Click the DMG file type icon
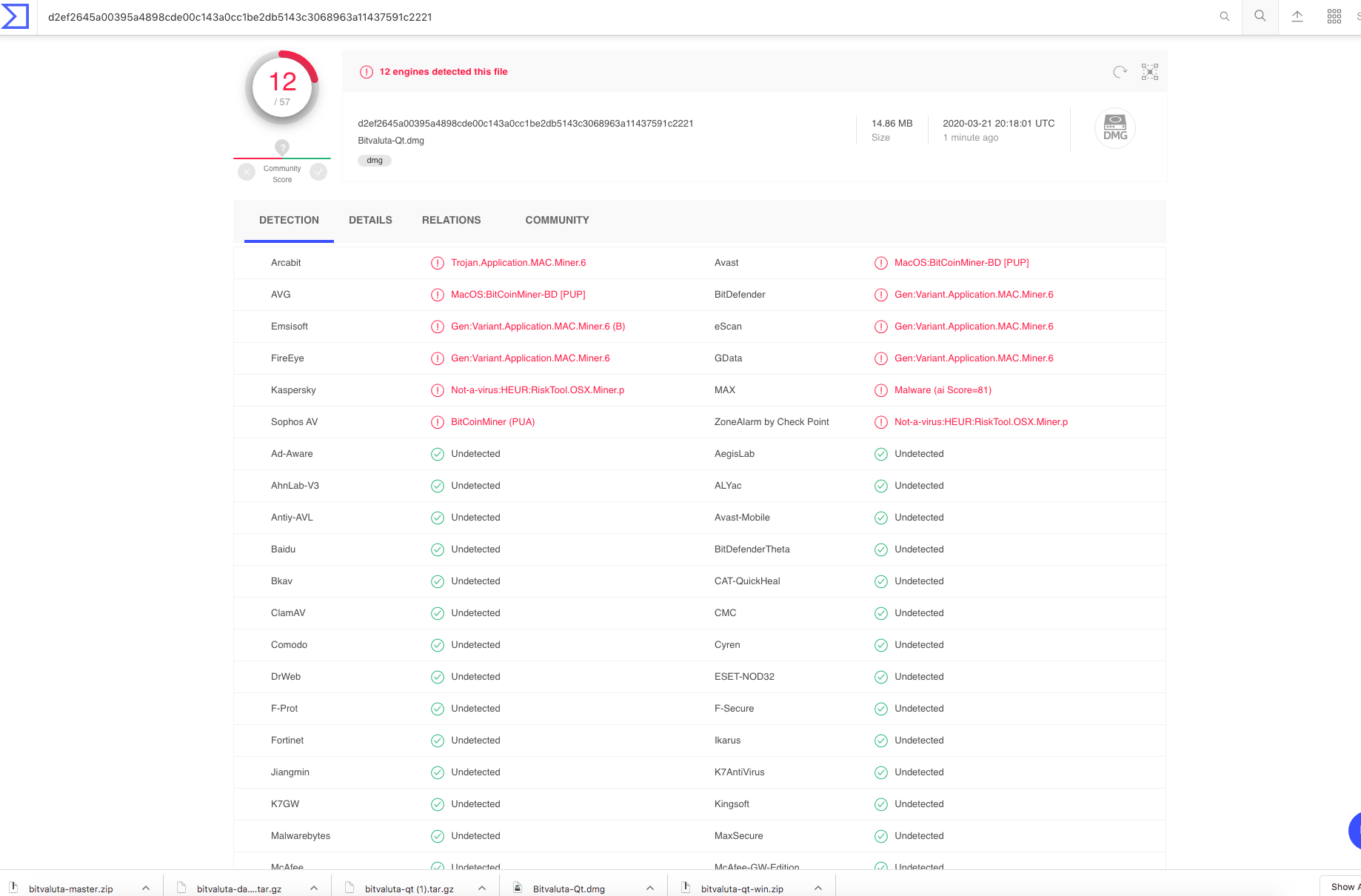Screen dimensions: 1361x896 (x=1115, y=127)
